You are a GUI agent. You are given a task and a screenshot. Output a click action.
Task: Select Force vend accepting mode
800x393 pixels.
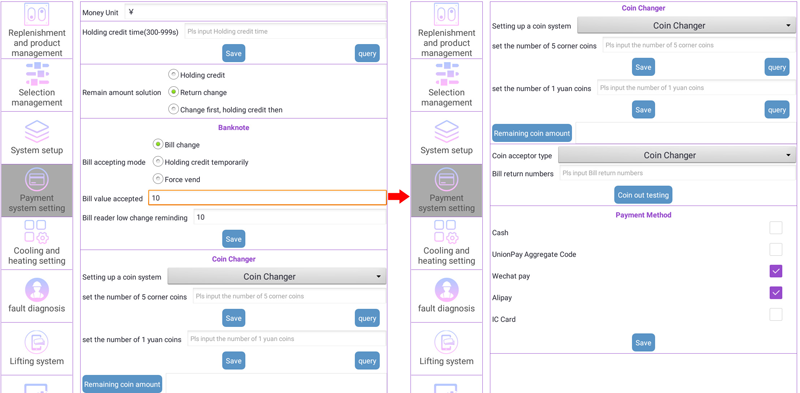click(158, 179)
